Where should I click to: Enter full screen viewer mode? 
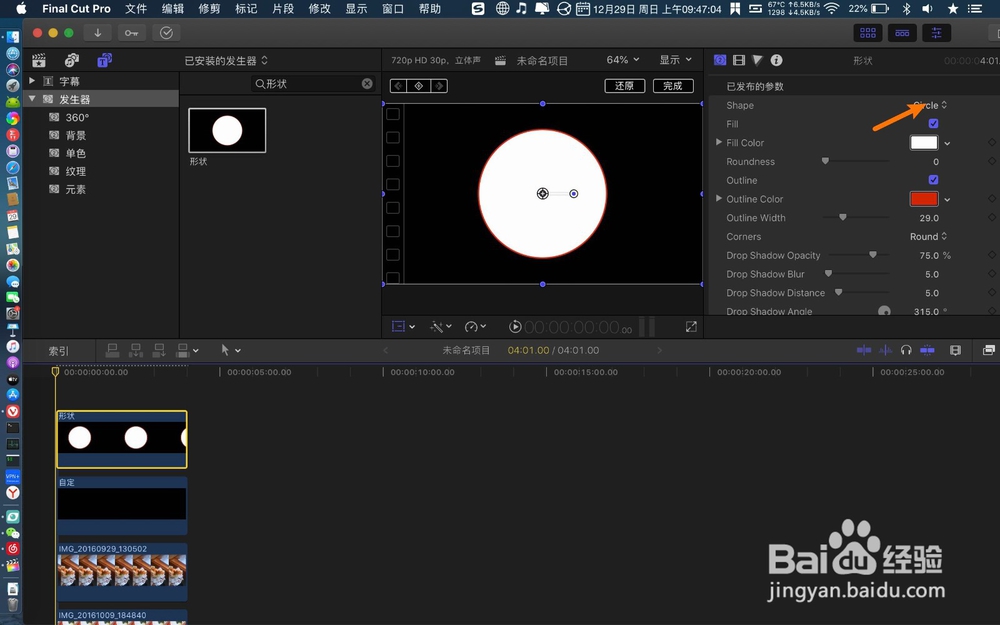(691, 327)
